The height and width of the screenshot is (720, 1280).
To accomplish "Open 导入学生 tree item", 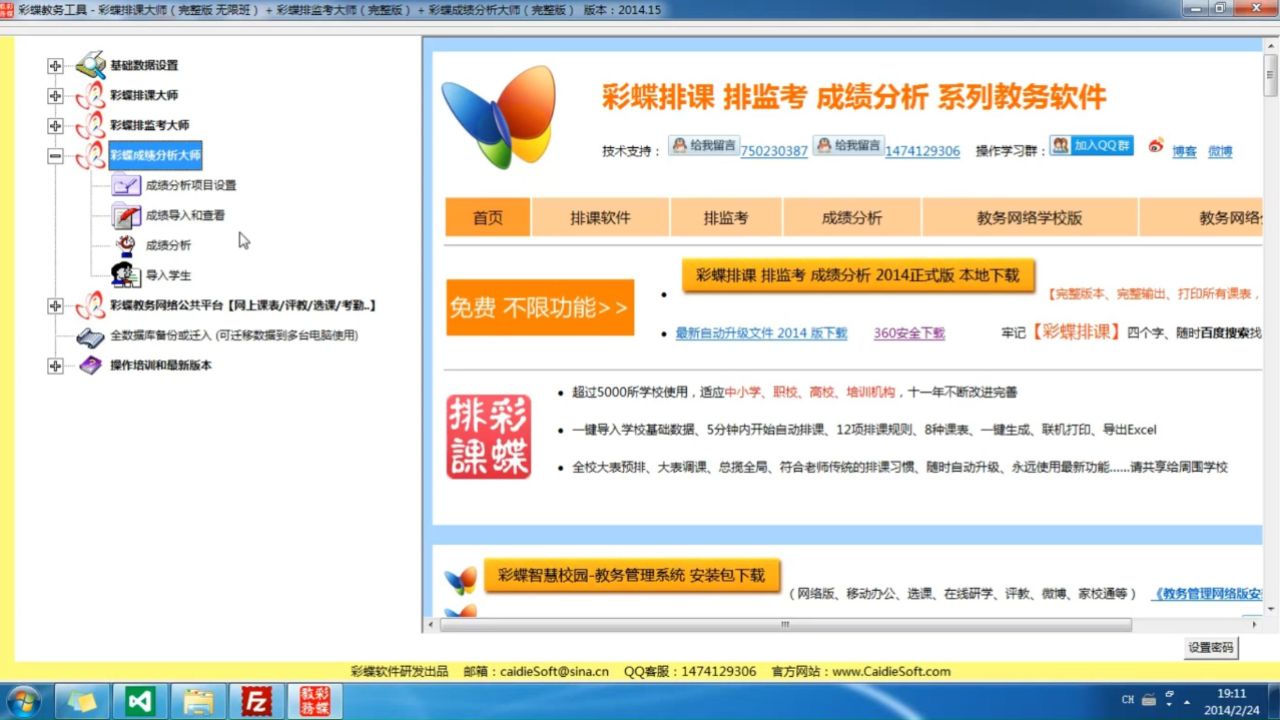I will tap(168, 275).
